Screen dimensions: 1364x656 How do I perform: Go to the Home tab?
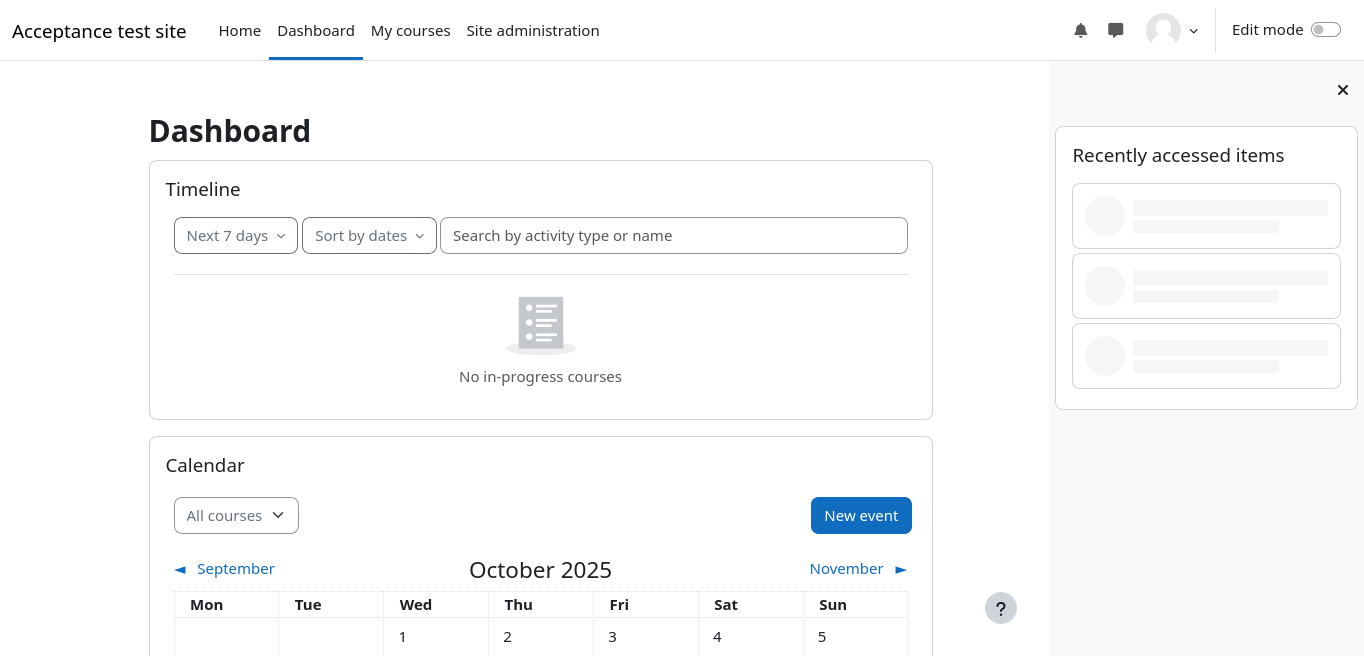[x=240, y=31]
